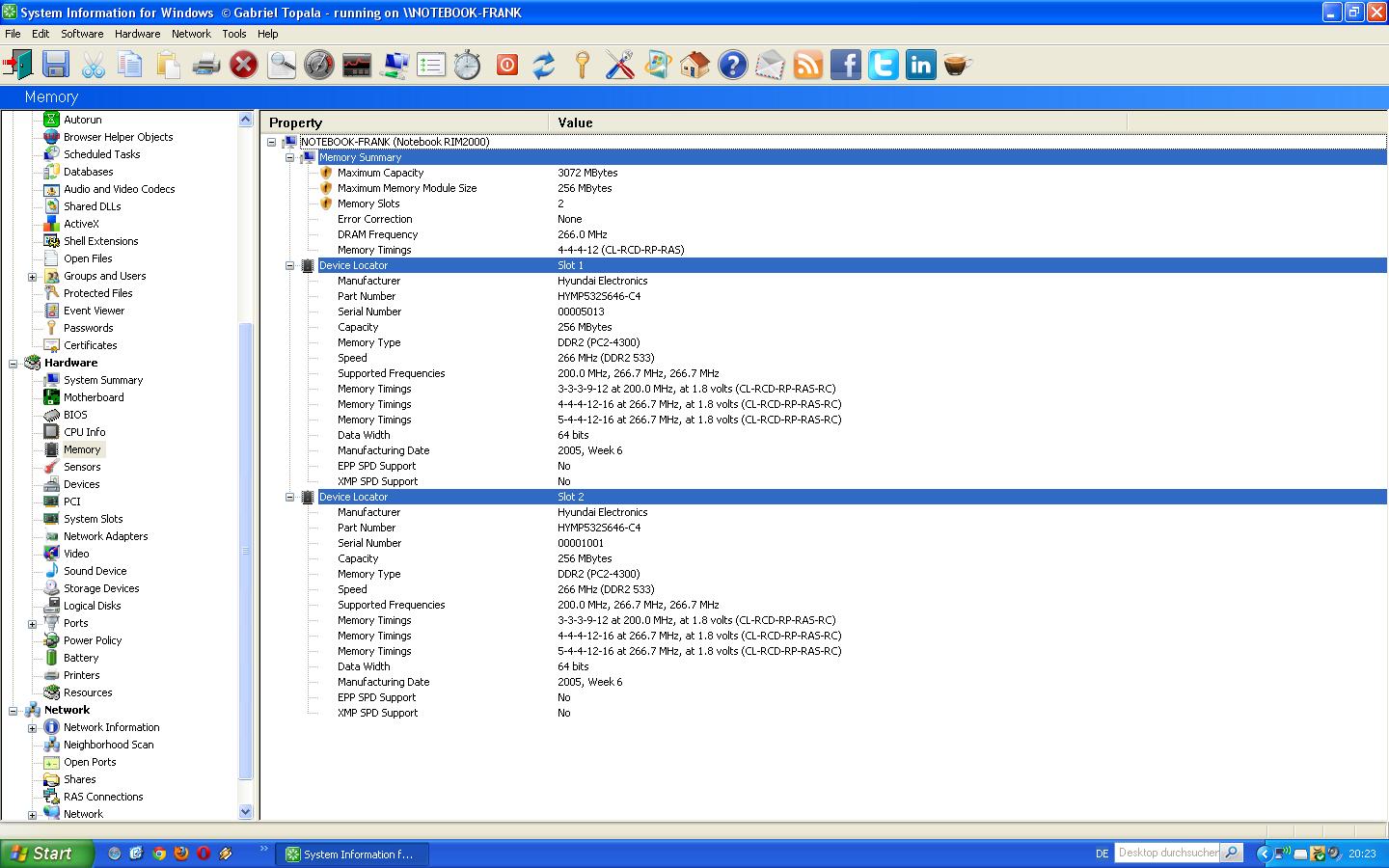Open the Tools menu
This screenshot has height=868, width=1389.
coord(233,34)
